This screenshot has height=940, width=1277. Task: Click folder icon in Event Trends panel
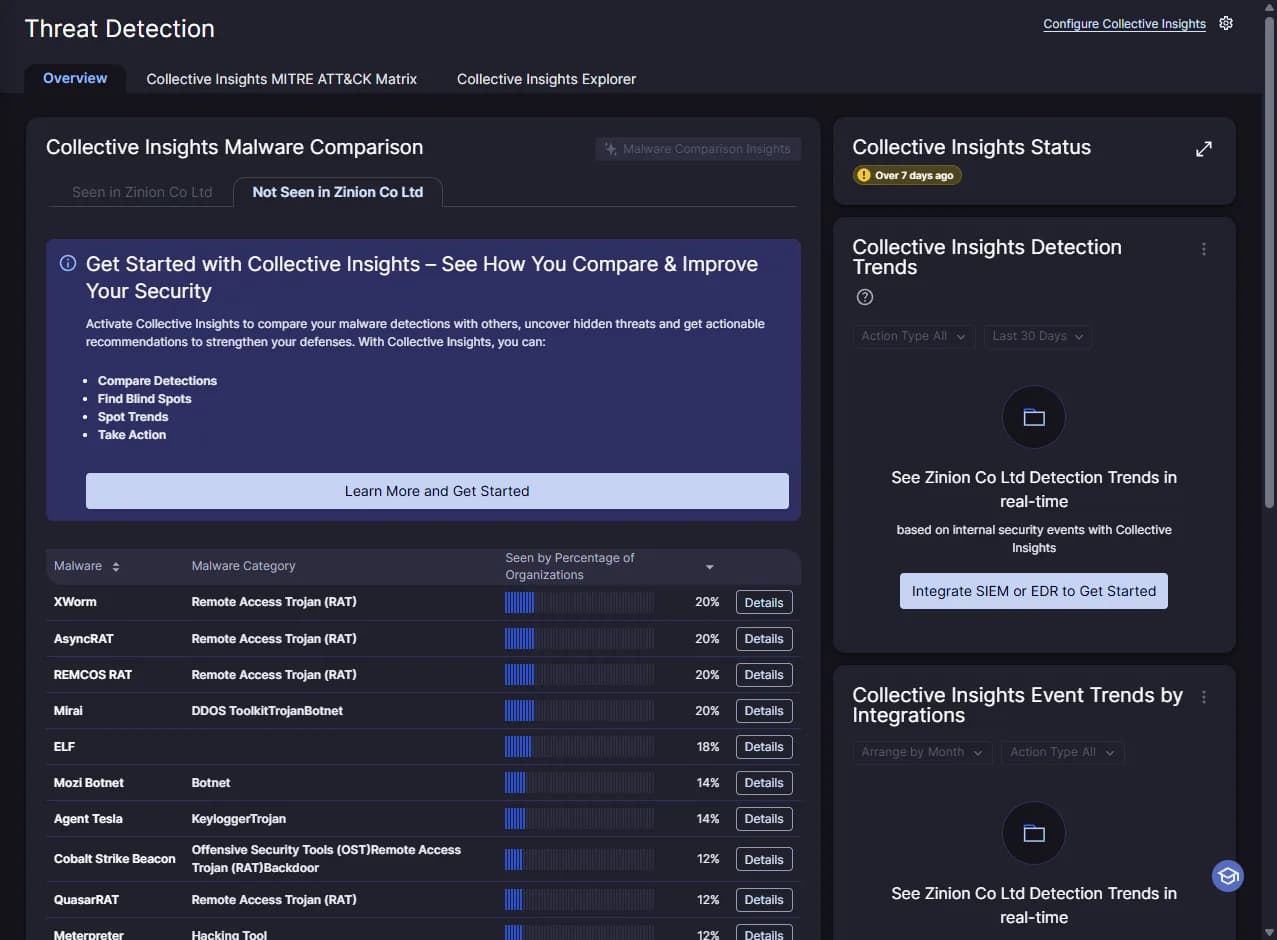[x=1034, y=833]
